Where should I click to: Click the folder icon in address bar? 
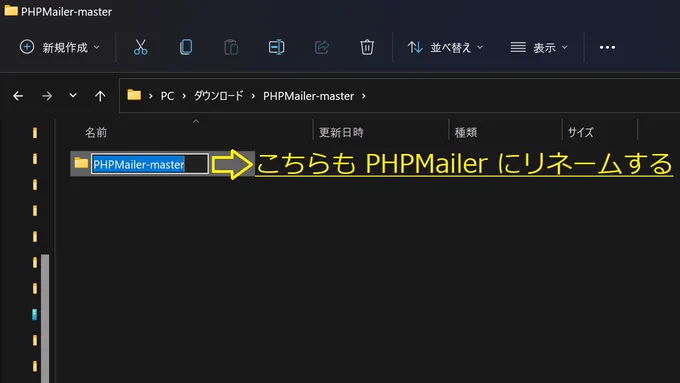point(134,95)
